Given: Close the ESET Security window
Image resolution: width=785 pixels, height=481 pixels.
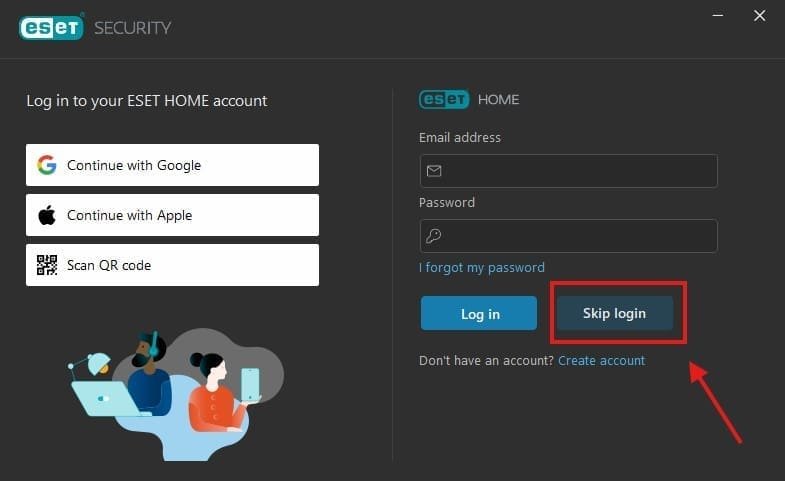Looking at the screenshot, I should 759,16.
